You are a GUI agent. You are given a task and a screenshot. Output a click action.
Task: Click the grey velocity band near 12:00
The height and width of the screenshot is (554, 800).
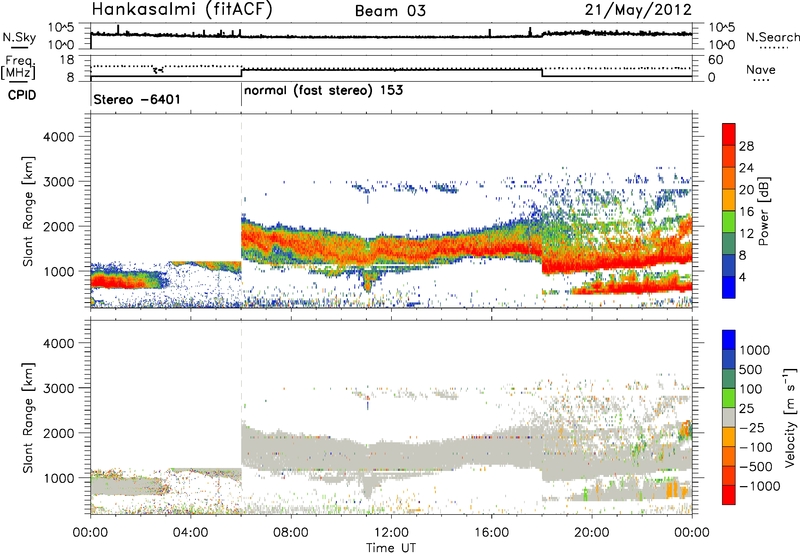[391, 457]
